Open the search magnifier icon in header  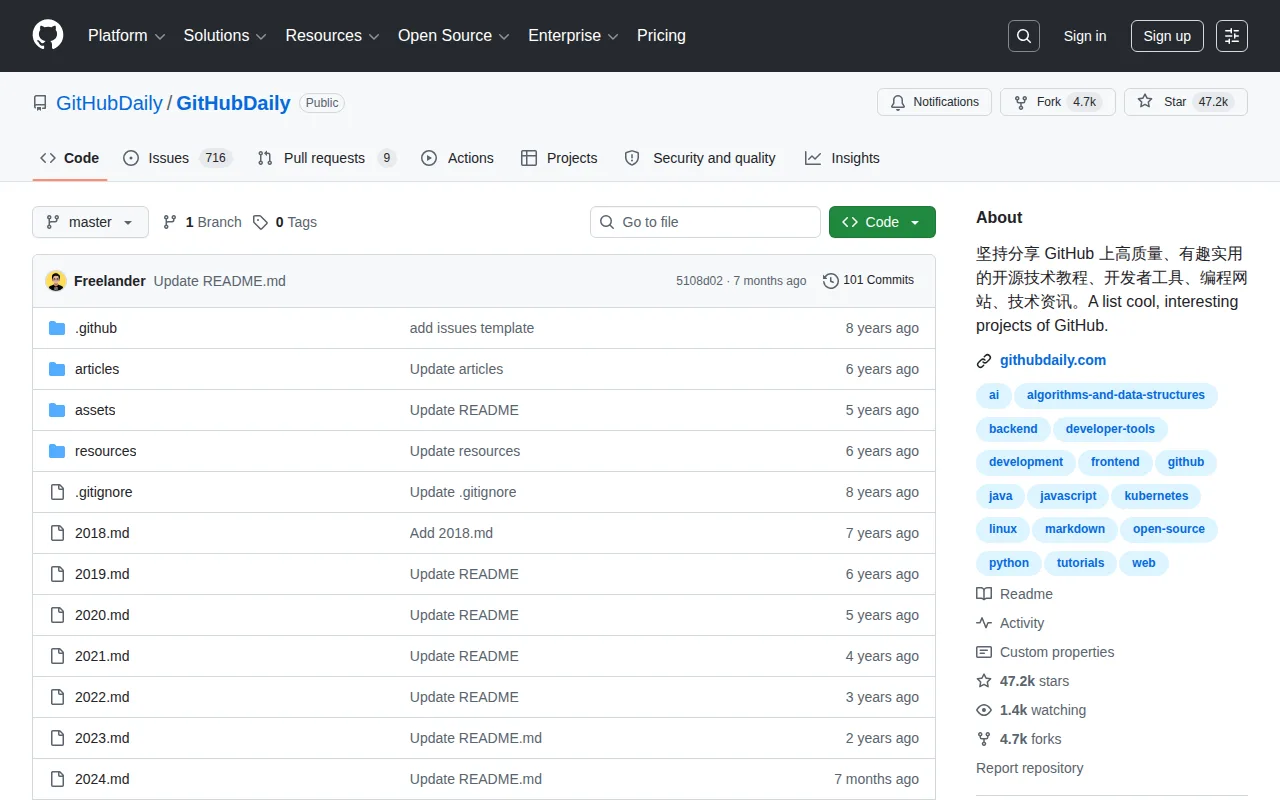(1024, 36)
